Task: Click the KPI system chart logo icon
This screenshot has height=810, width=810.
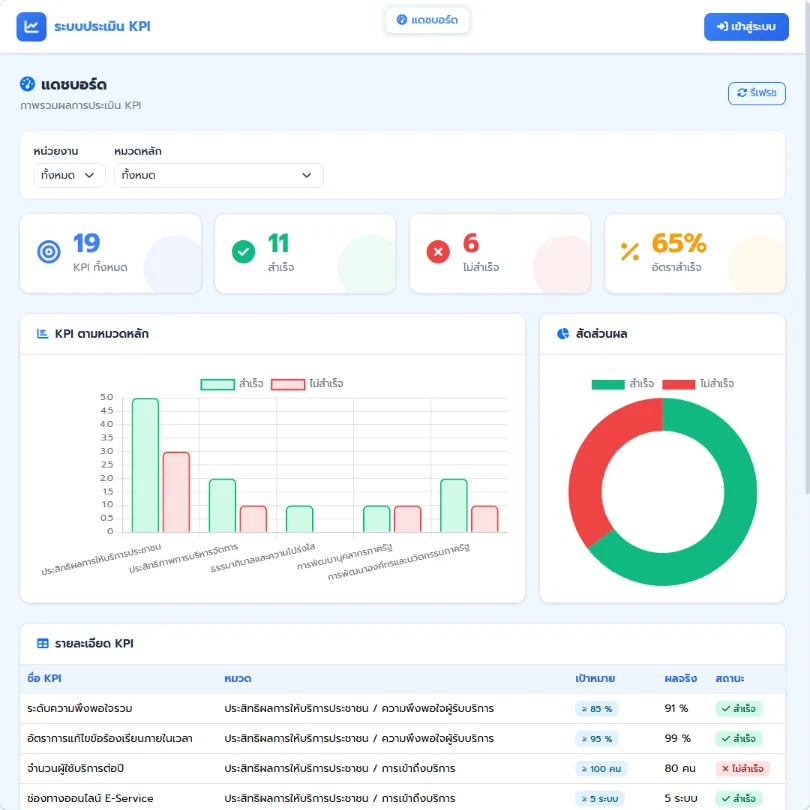Action: coord(31,26)
